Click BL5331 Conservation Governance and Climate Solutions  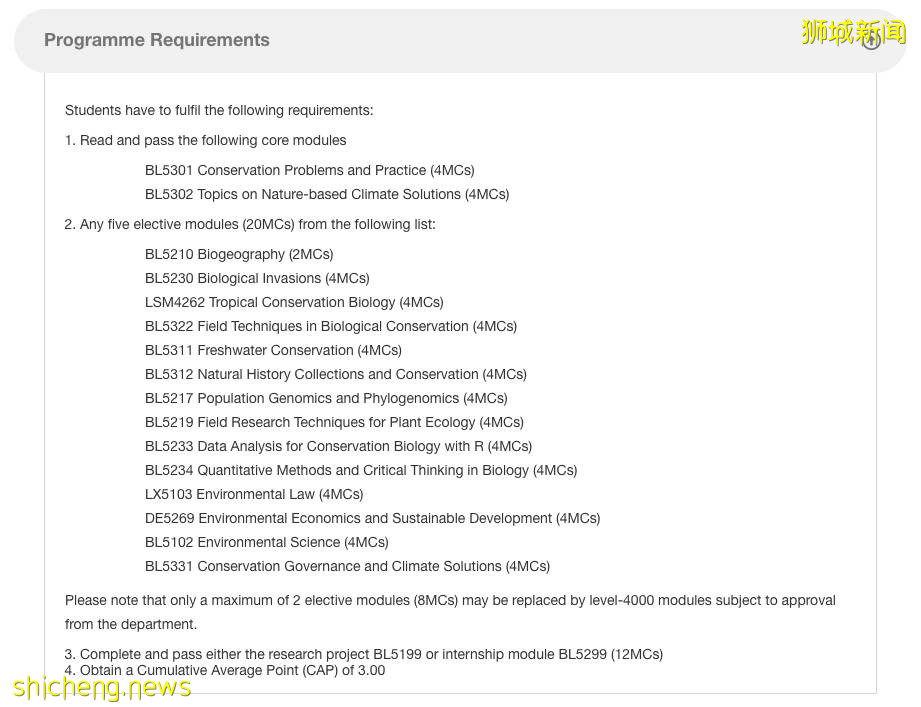[347, 566]
